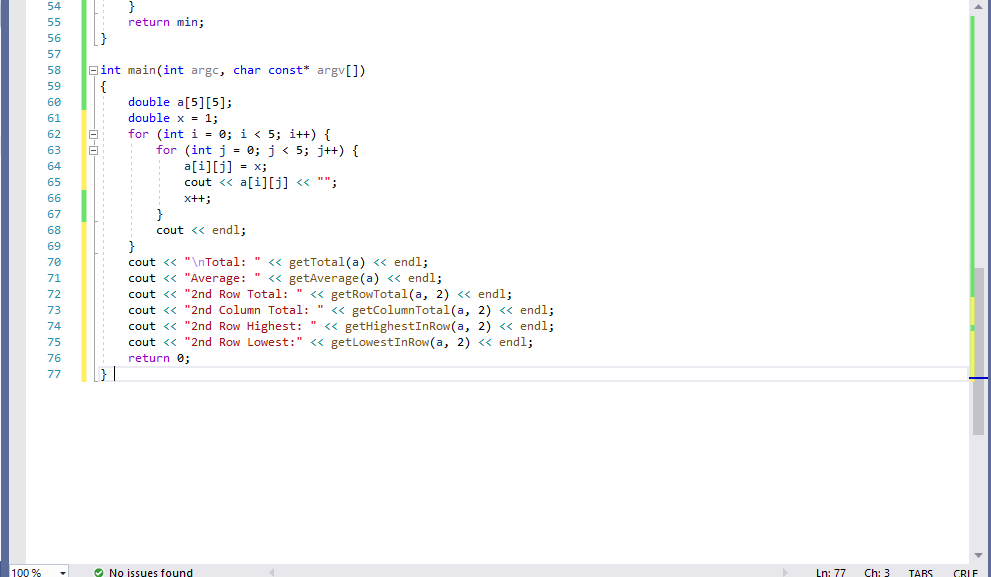This screenshot has height=577, width=991.
Task: Click the vertical scrollbar's up arrow
Action: click(977, 6)
